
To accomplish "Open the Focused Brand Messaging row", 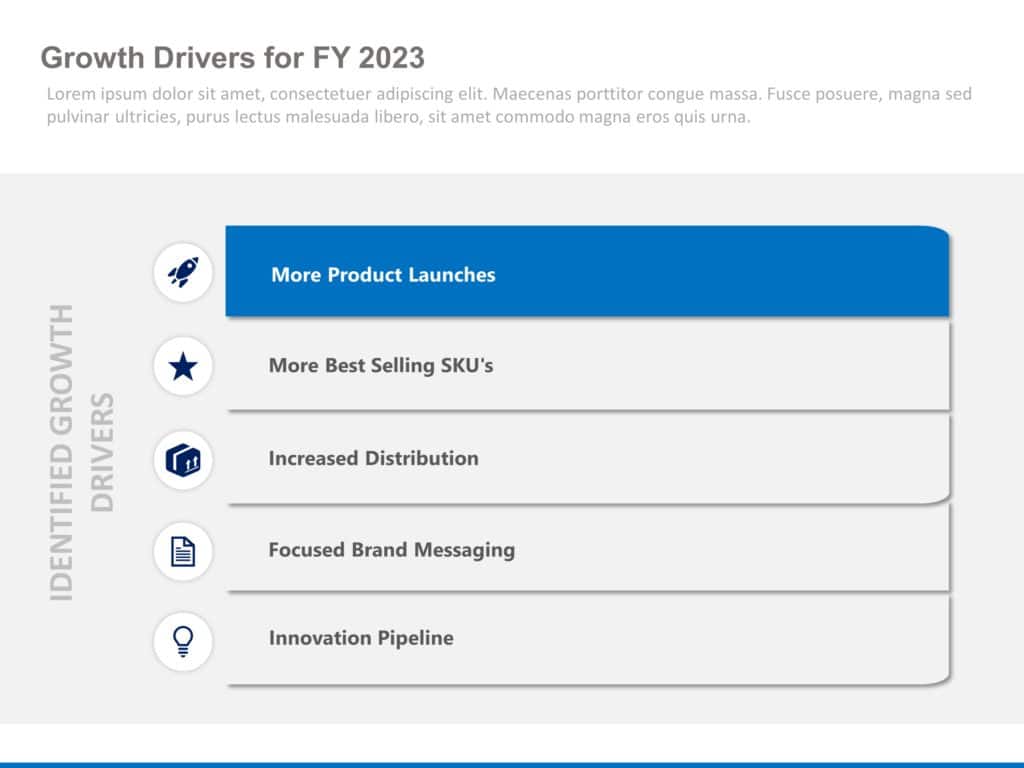I will coord(587,549).
